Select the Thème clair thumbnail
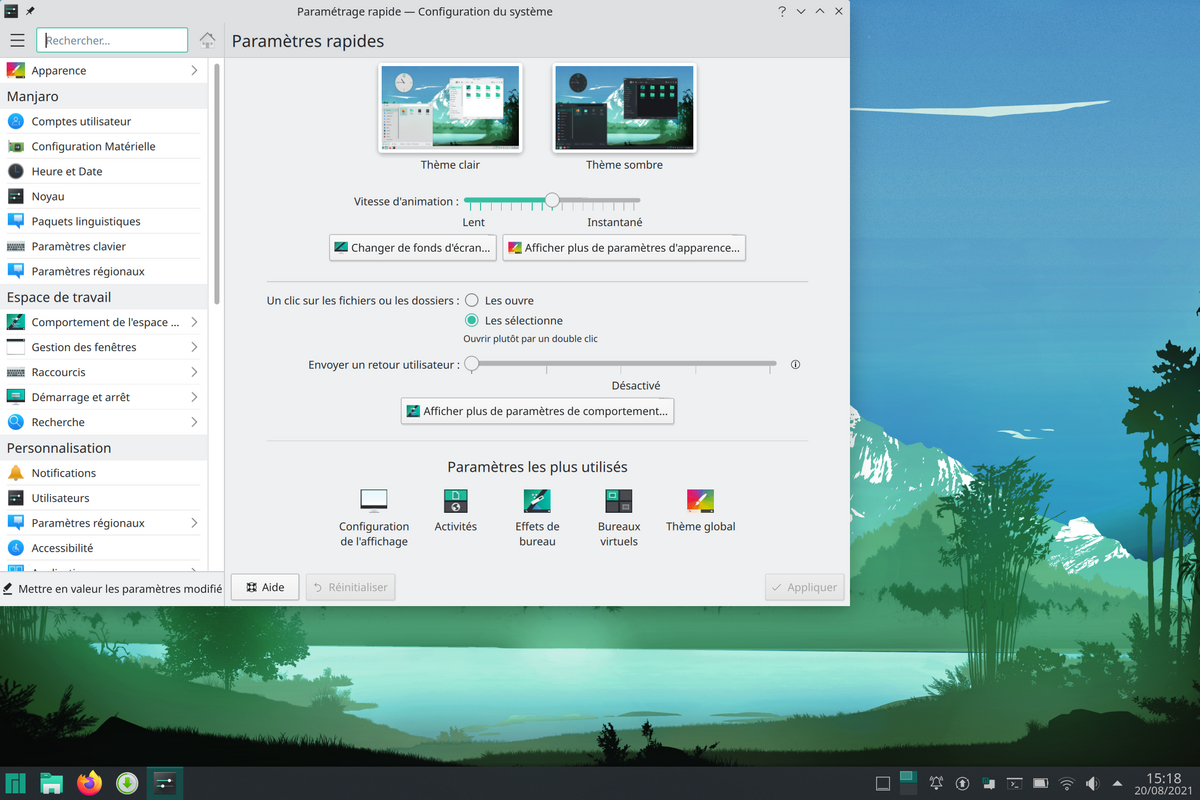 click(451, 109)
